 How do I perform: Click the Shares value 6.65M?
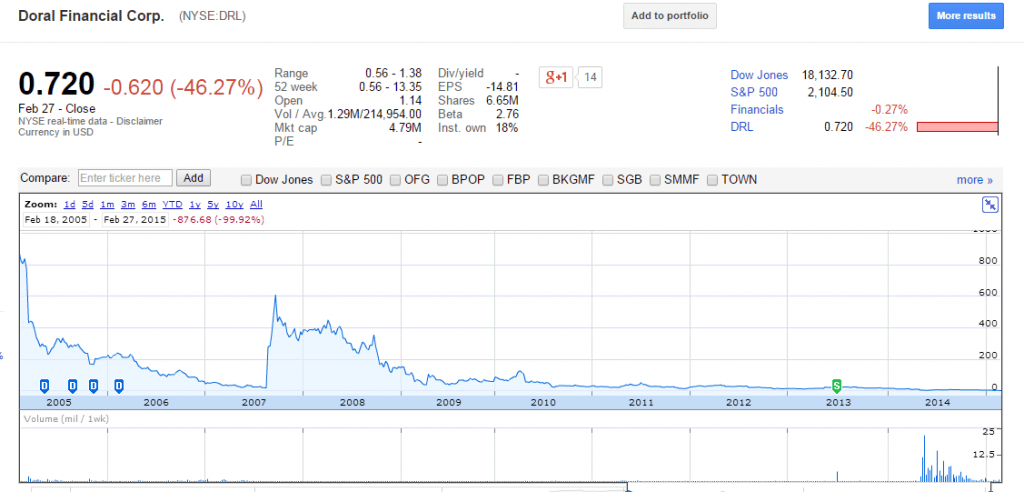tap(503, 101)
